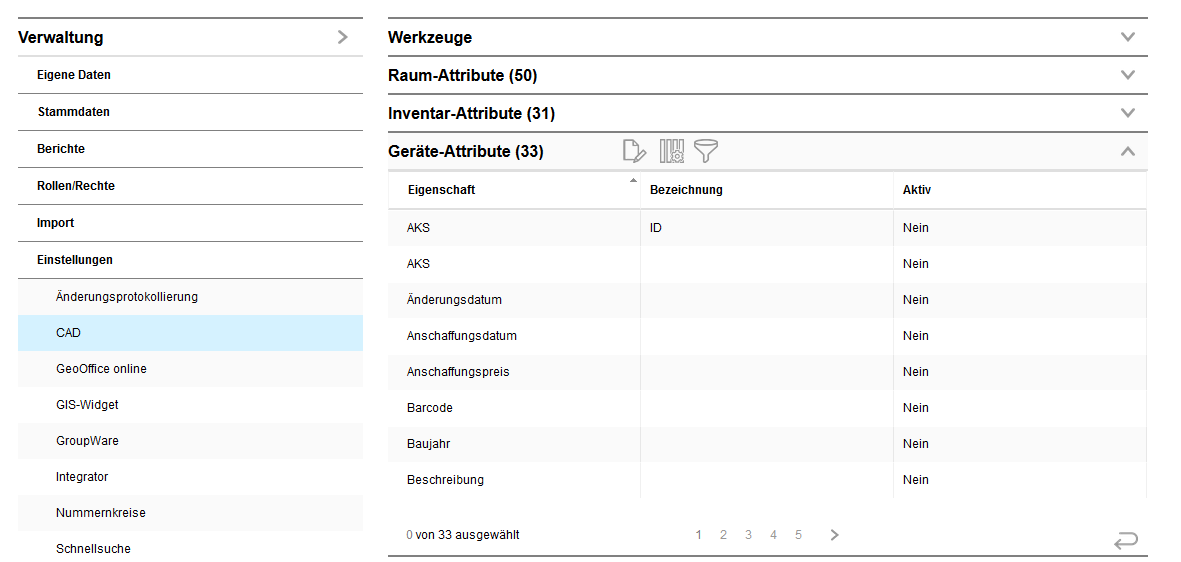Sort by the Eigenschaft column header
This screenshot has width=1181, height=562.
pos(441,190)
